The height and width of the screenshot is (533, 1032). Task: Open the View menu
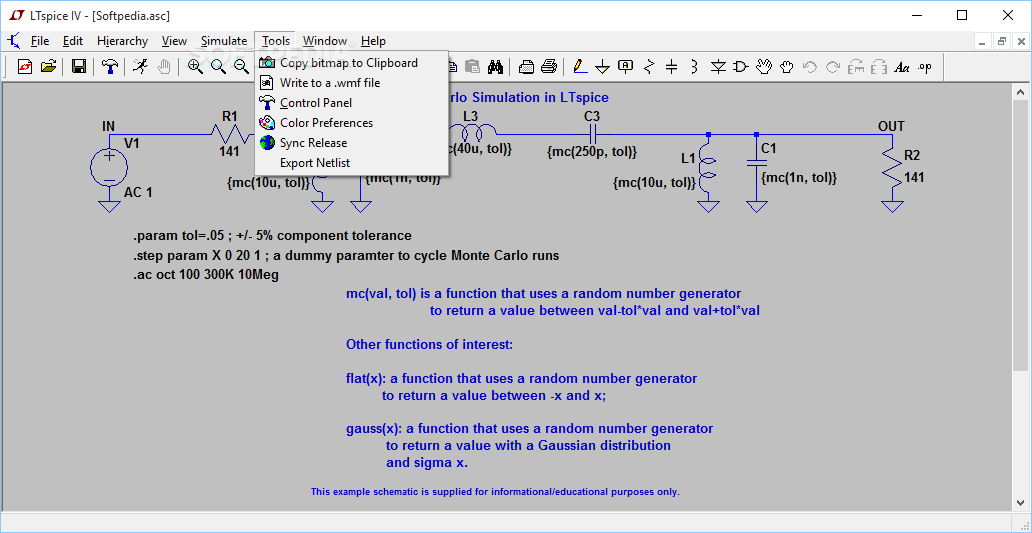(x=174, y=41)
